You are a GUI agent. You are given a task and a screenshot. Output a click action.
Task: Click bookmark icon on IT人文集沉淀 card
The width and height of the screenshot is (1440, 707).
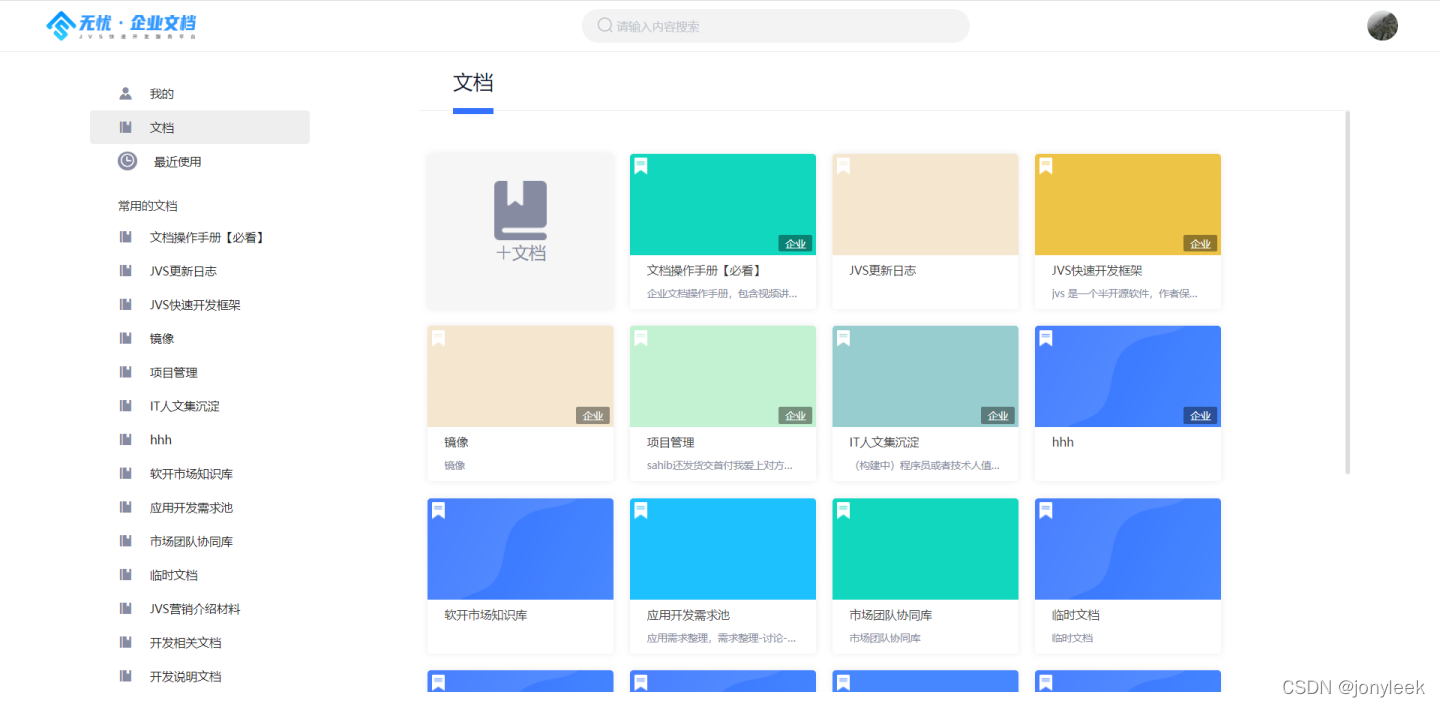(x=843, y=338)
